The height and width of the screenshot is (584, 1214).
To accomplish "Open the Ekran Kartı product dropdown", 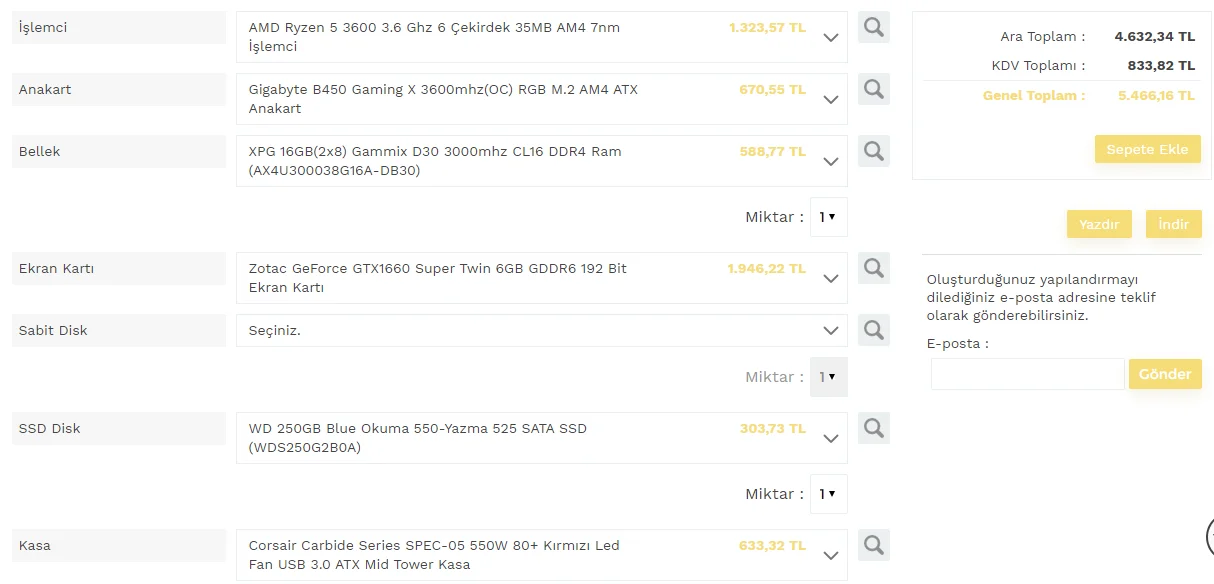I will pos(830,279).
